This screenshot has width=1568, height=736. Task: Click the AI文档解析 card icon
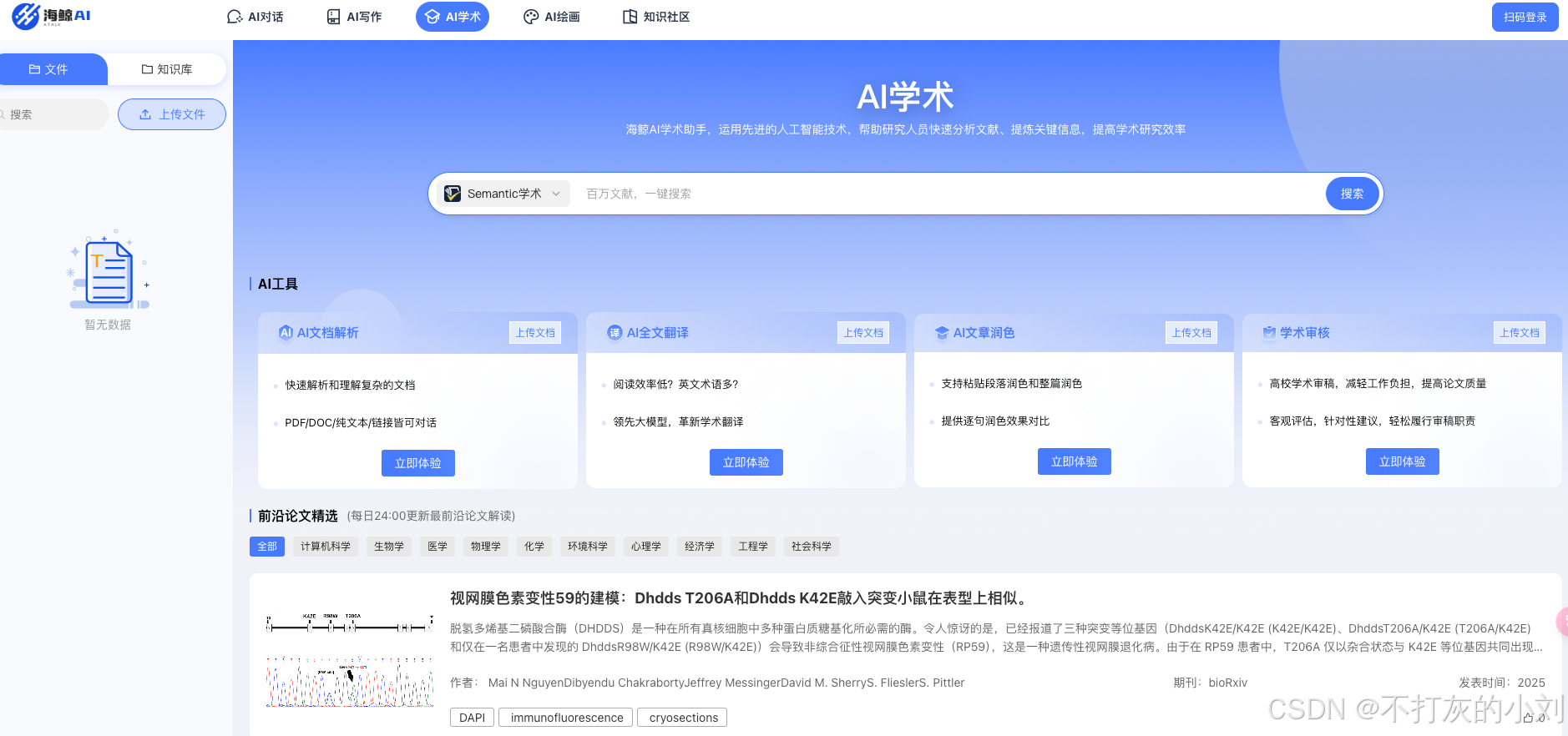pos(286,332)
